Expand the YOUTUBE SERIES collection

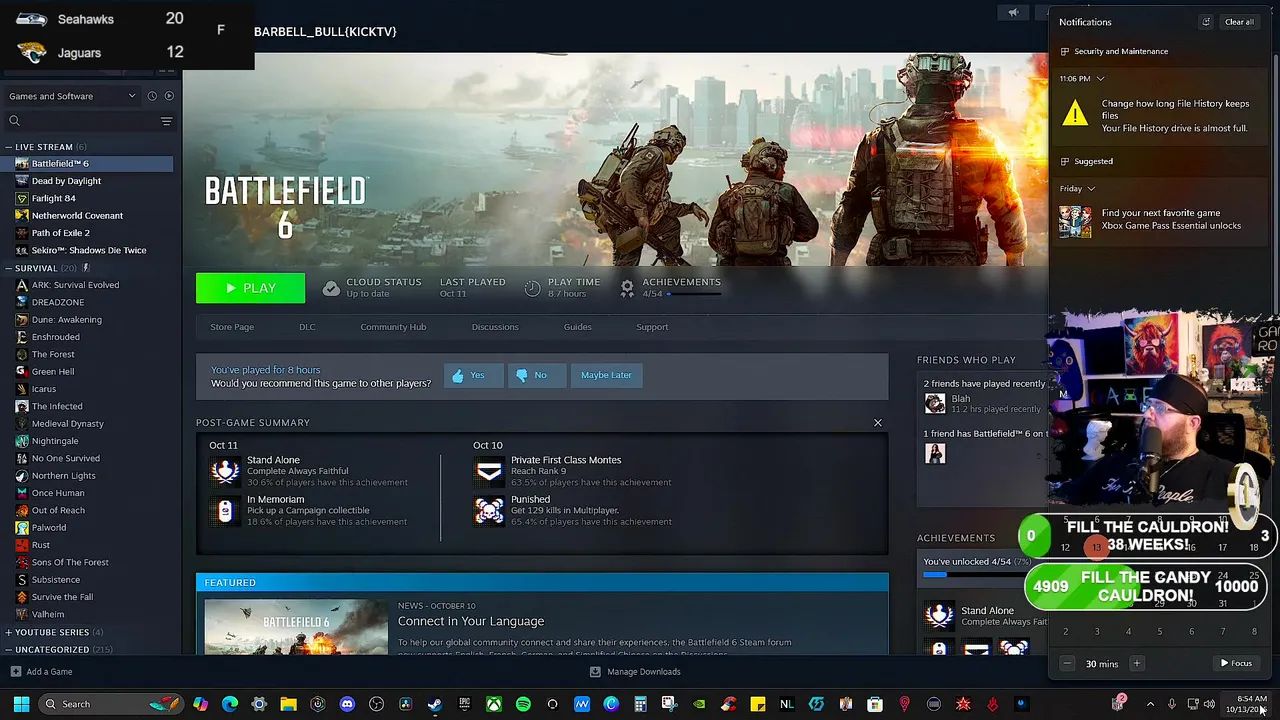tap(9, 632)
